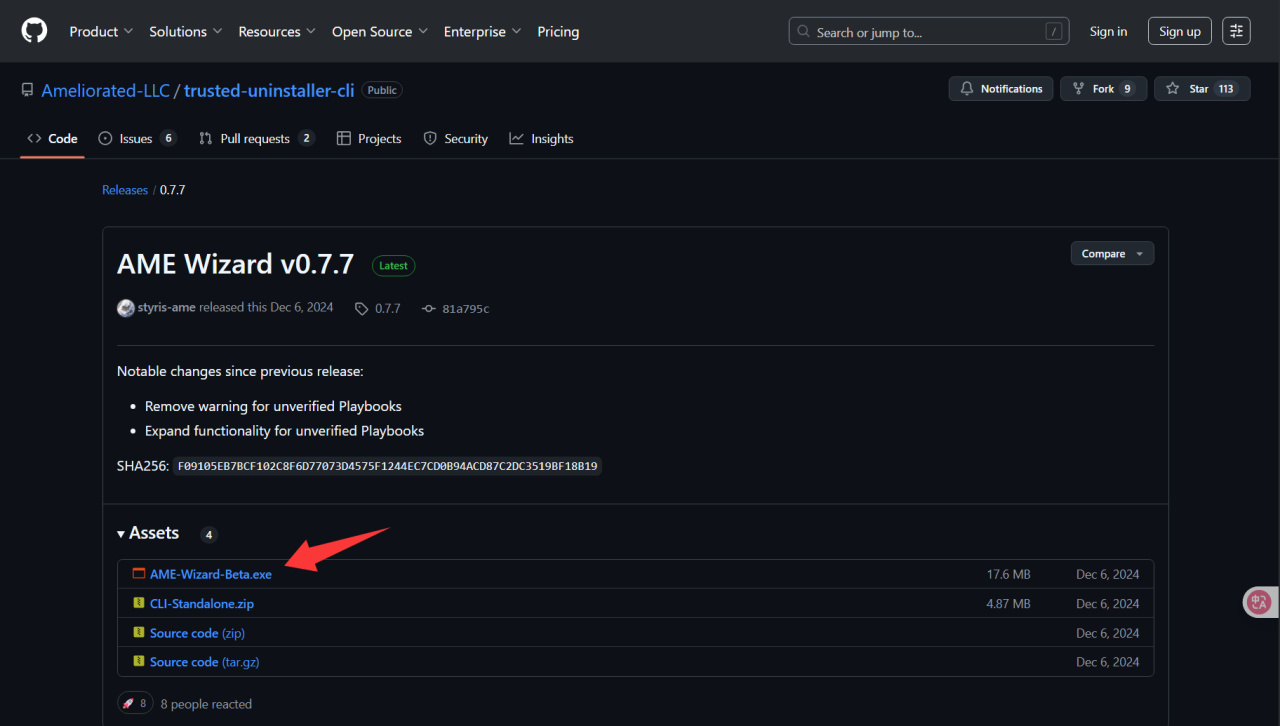Switch to the Projects tab
Screen dimensions: 1280x726
[369, 139]
